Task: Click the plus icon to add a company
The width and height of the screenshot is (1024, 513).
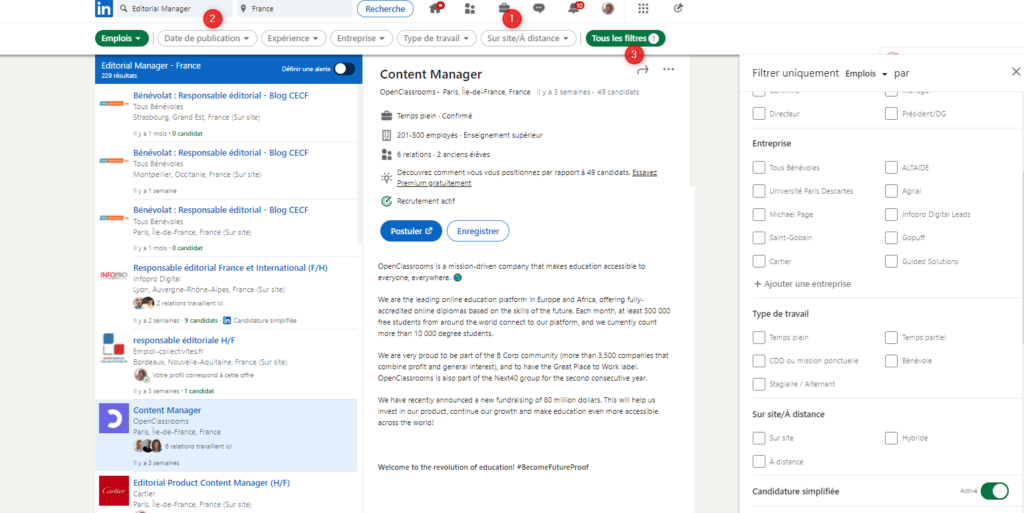Action: 758,284
